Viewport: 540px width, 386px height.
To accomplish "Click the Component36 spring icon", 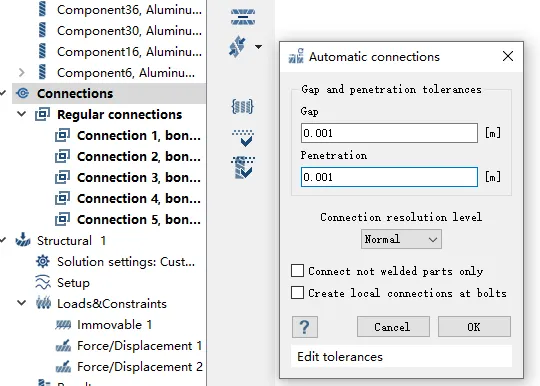I will point(42,9).
